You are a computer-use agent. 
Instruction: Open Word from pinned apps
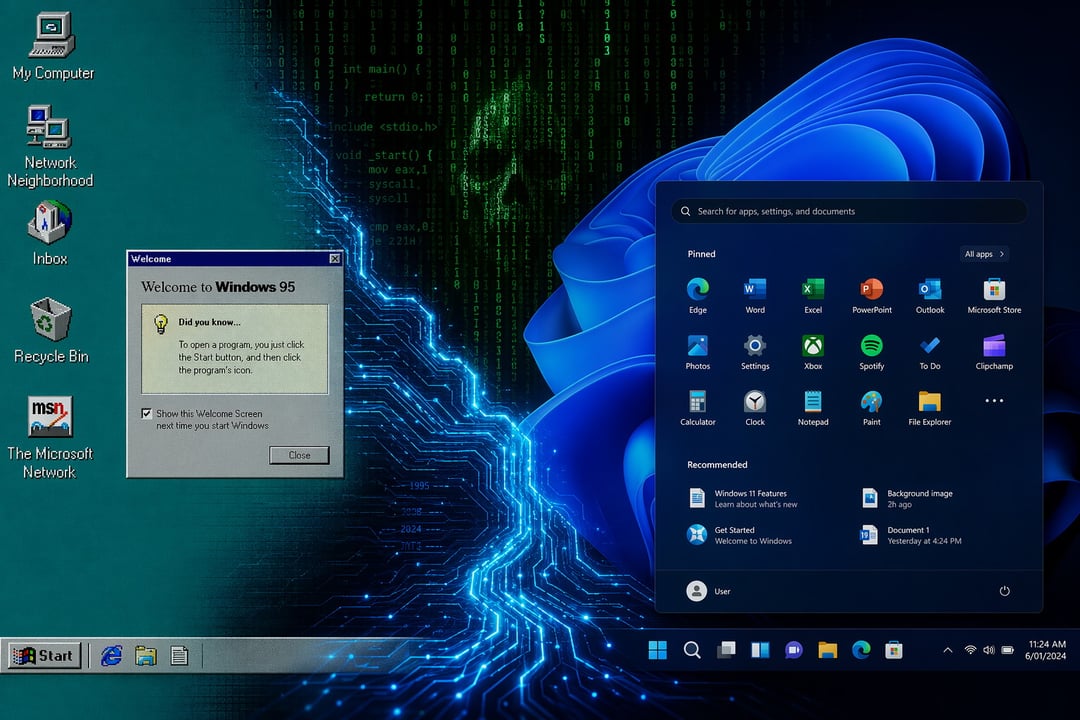(755, 296)
